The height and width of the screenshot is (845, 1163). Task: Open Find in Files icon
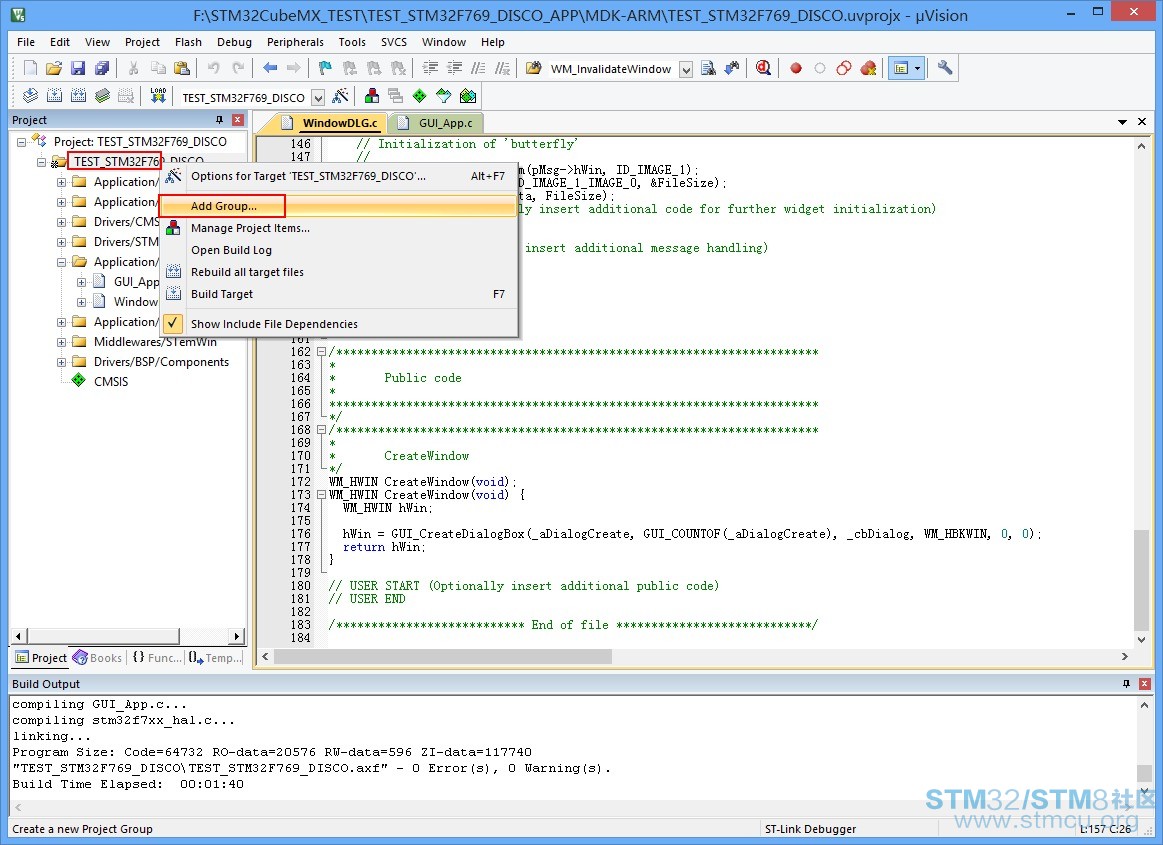(x=533, y=68)
